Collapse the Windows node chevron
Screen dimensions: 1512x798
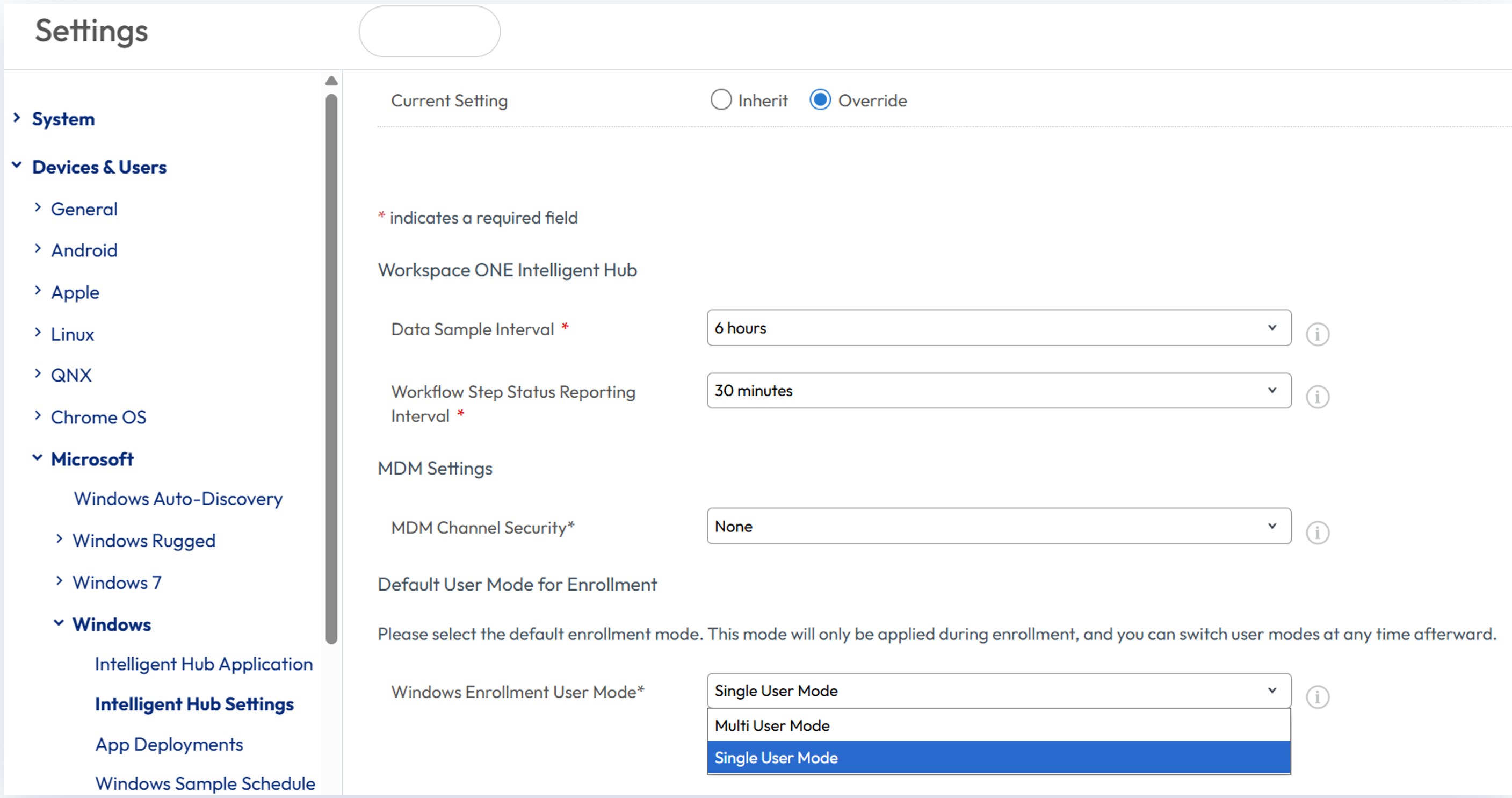click(x=59, y=623)
